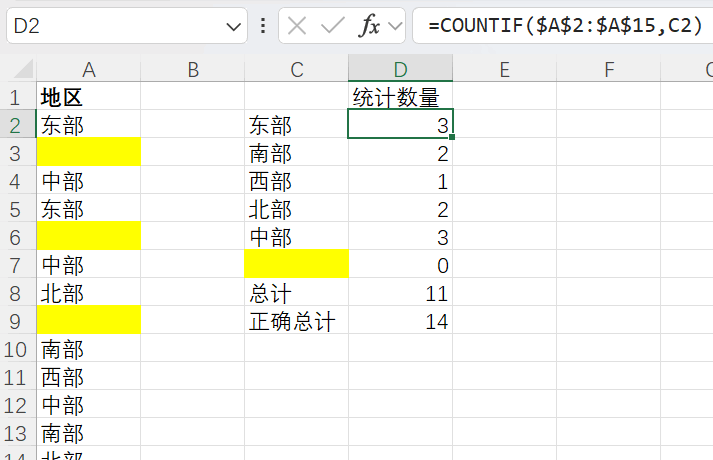Click cell C8 labeled 总计
This screenshot has height=460, width=713.
296,292
